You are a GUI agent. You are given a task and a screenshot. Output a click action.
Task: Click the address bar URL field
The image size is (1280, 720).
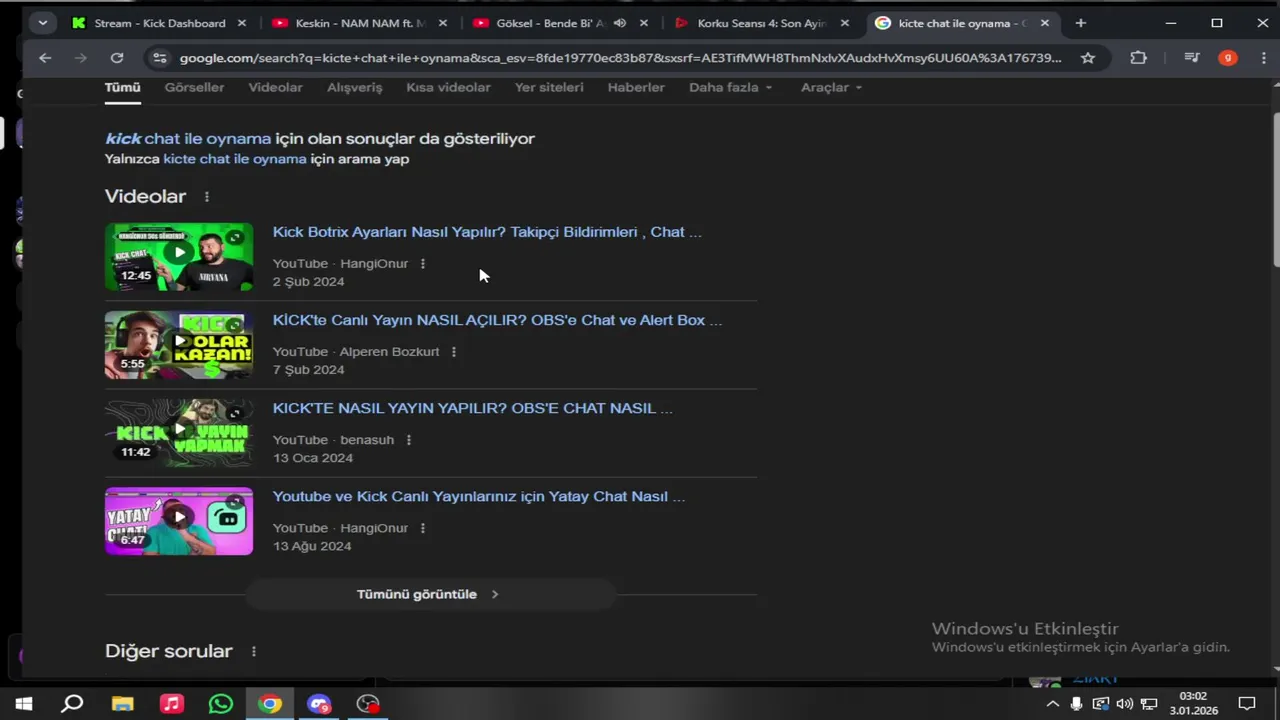620,58
